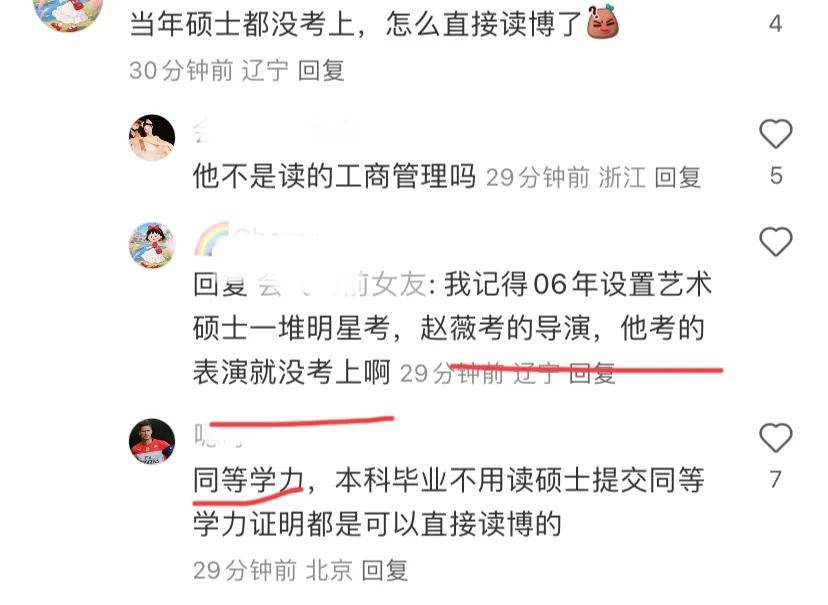Like the comment mentioning 赵薇考的导演
The height and width of the screenshot is (605, 828).
pos(776,242)
